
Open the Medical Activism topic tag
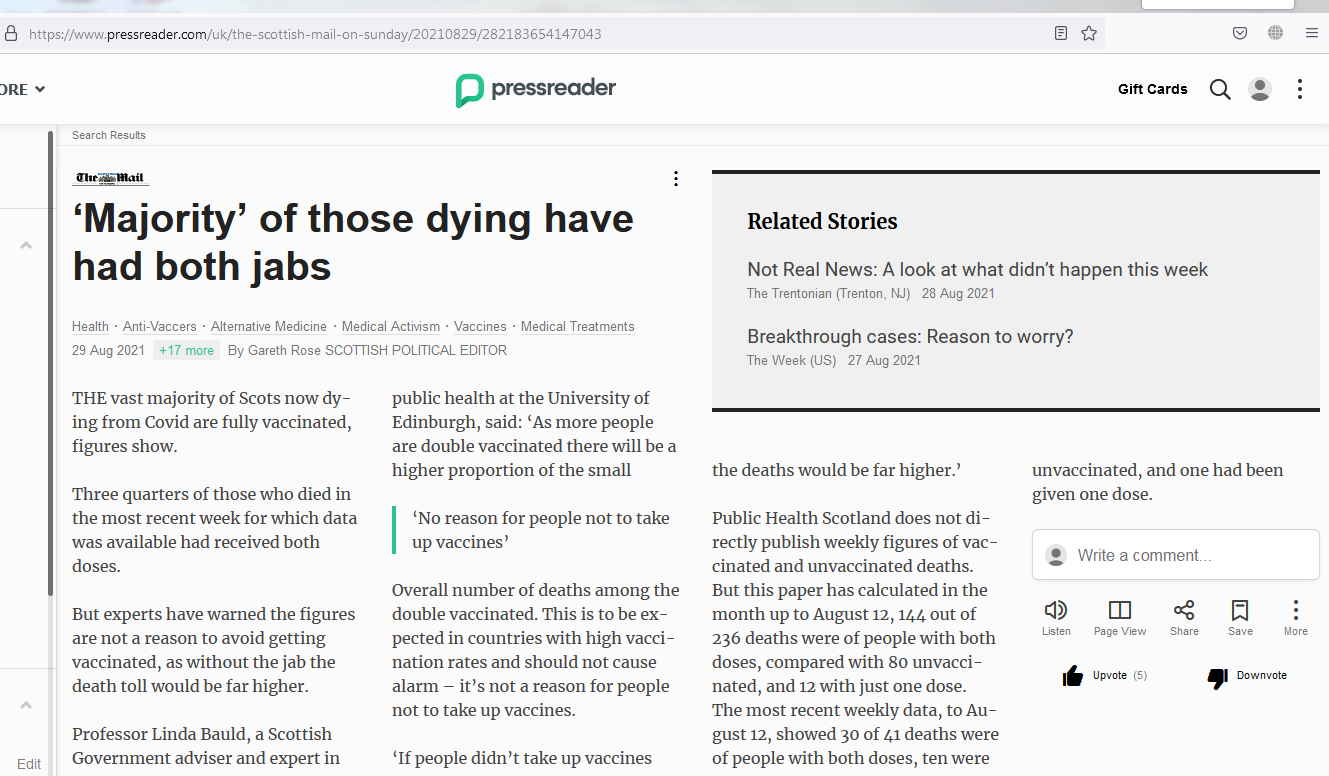click(391, 327)
